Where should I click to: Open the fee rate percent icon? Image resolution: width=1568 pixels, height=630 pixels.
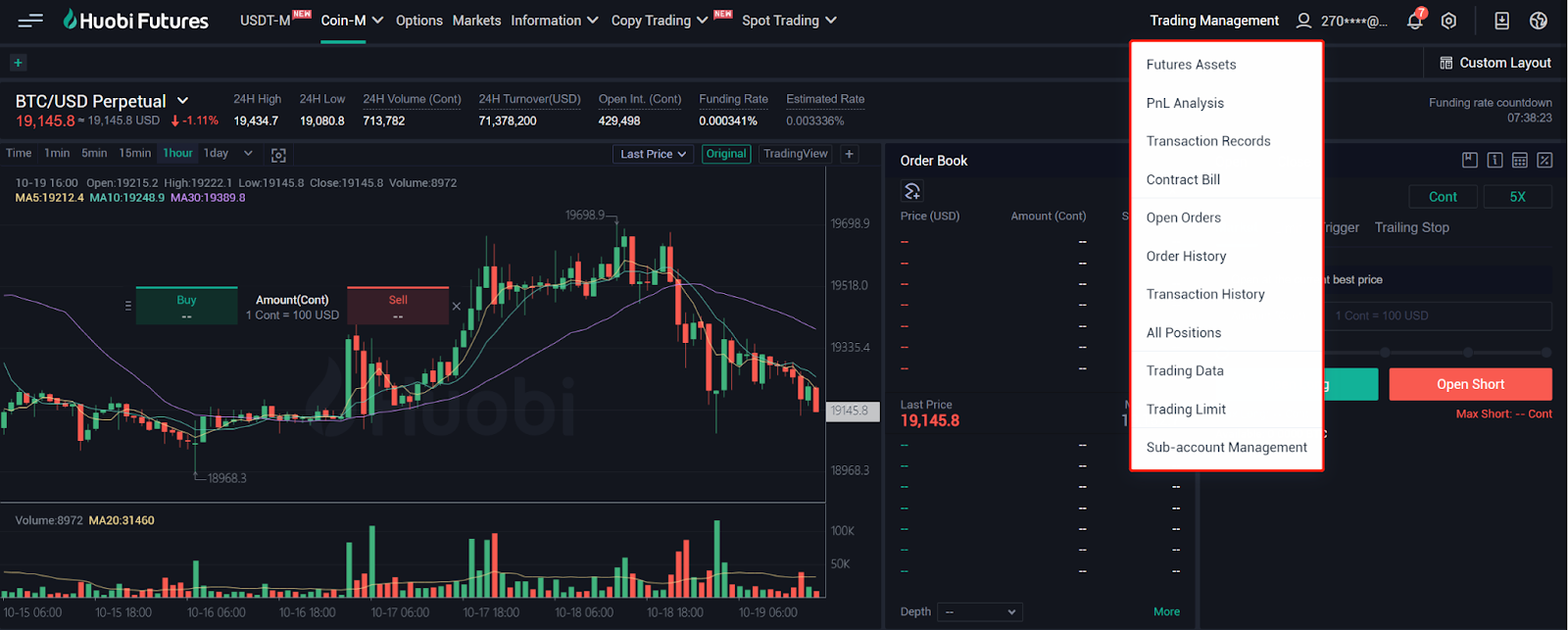pyautogui.click(x=1544, y=160)
